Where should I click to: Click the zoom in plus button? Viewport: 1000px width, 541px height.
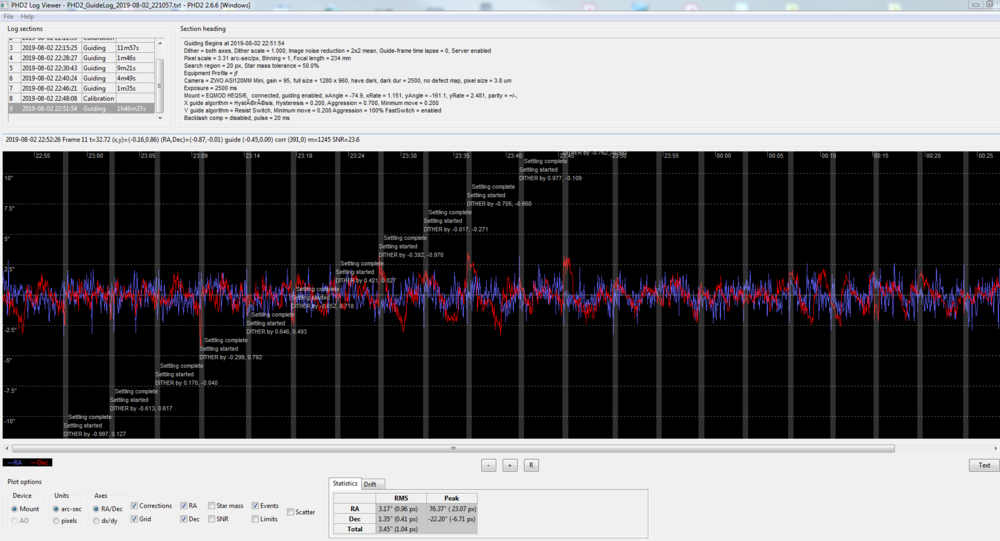(510, 465)
